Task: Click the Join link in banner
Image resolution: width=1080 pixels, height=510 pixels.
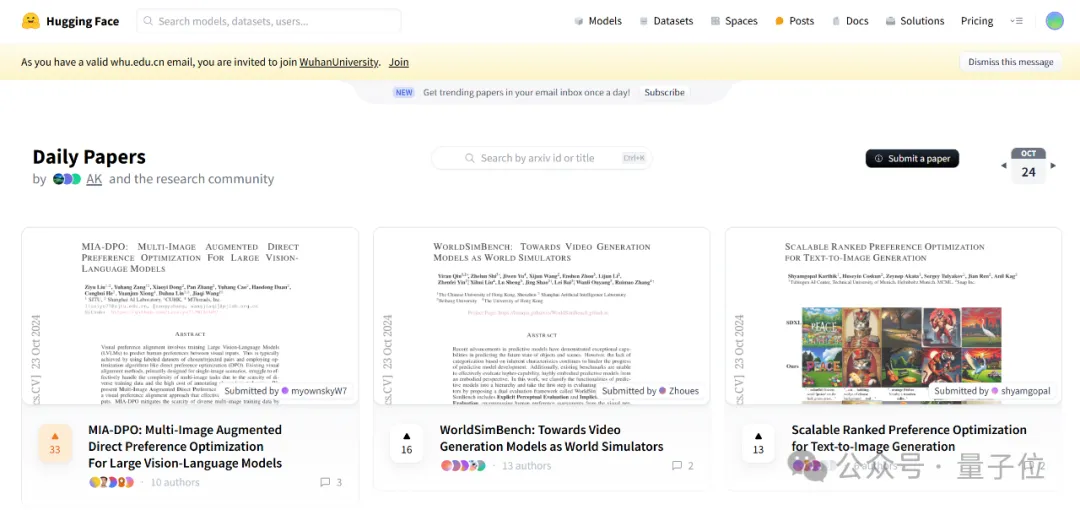Action: [x=398, y=62]
